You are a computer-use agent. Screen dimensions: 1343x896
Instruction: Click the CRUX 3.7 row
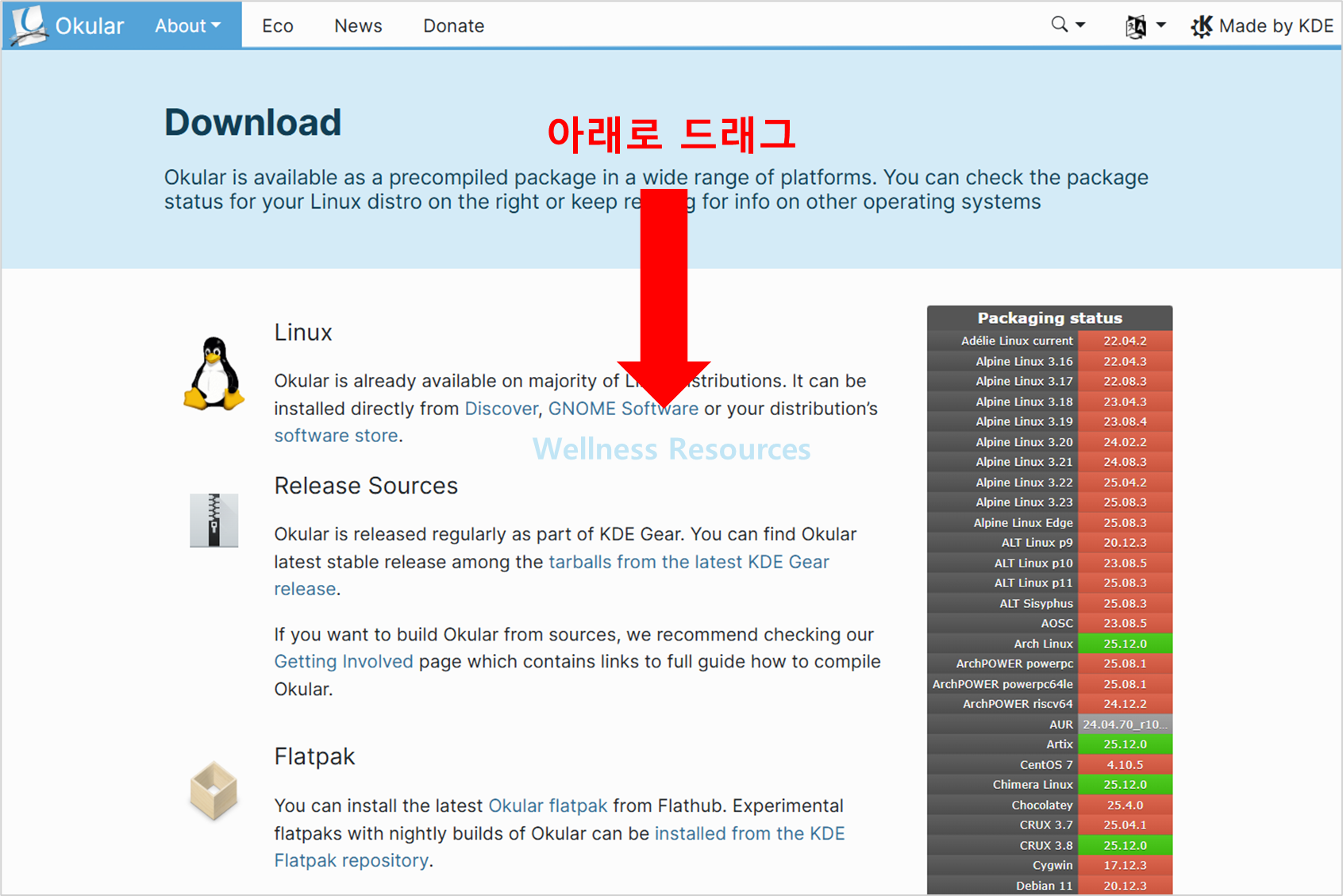1049,825
